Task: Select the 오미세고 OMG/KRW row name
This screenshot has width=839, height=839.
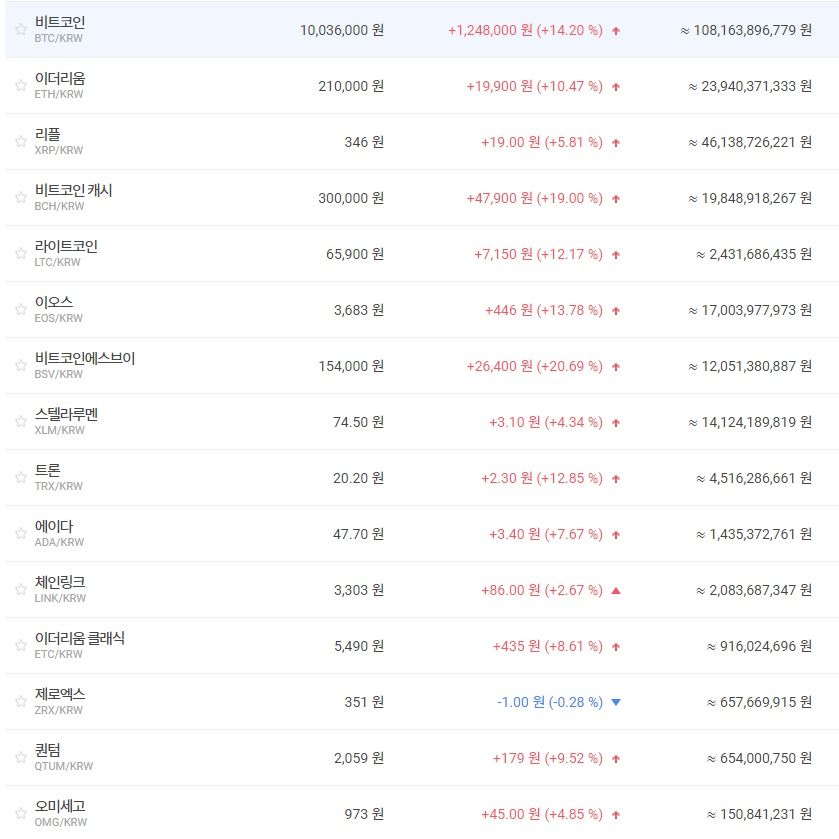Action: [x=60, y=806]
